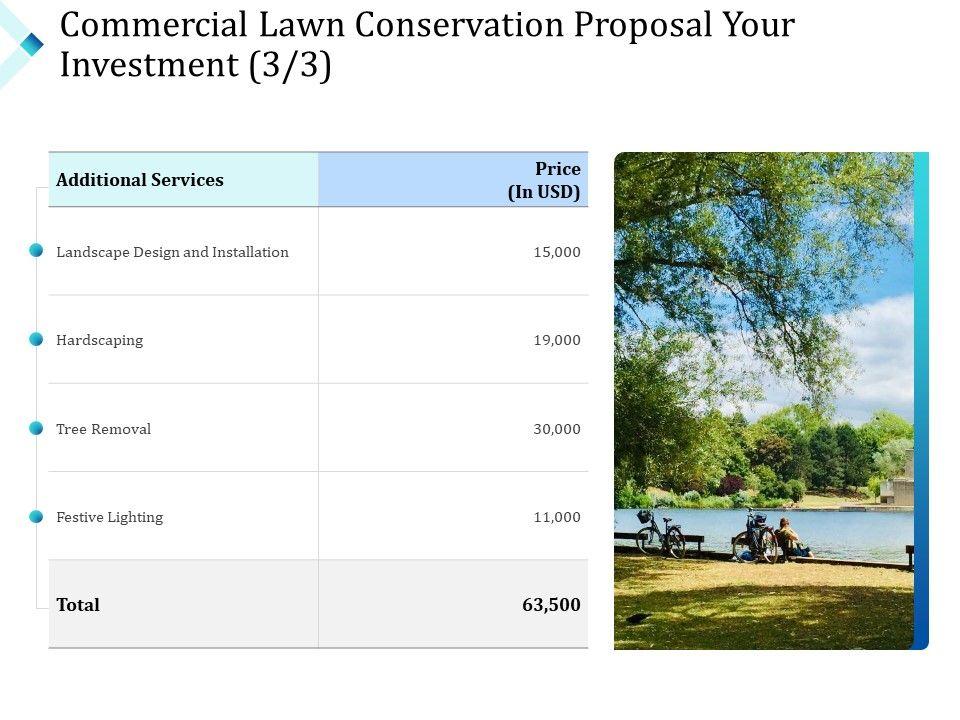Screen dimensions: 960x720
Task: Select the Additional Services header cell
Action: tap(140, 180)
